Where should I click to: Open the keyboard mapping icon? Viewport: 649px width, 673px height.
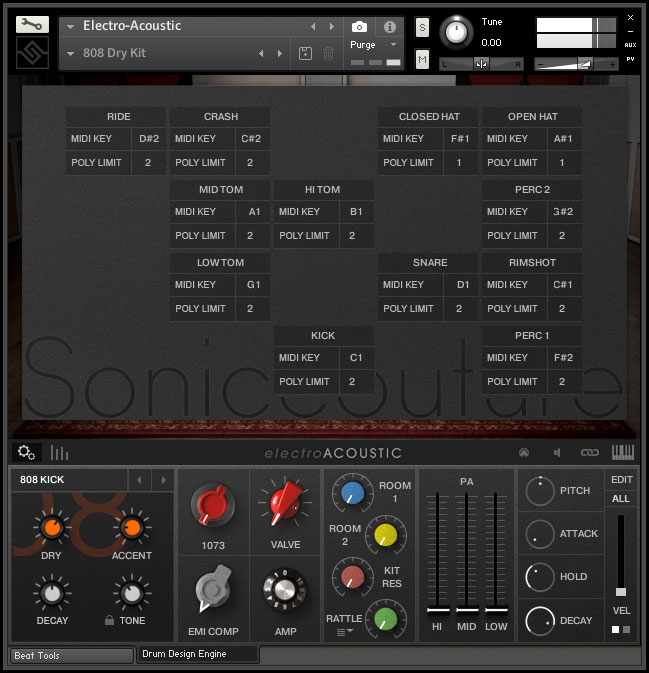(x=622, y=452)
